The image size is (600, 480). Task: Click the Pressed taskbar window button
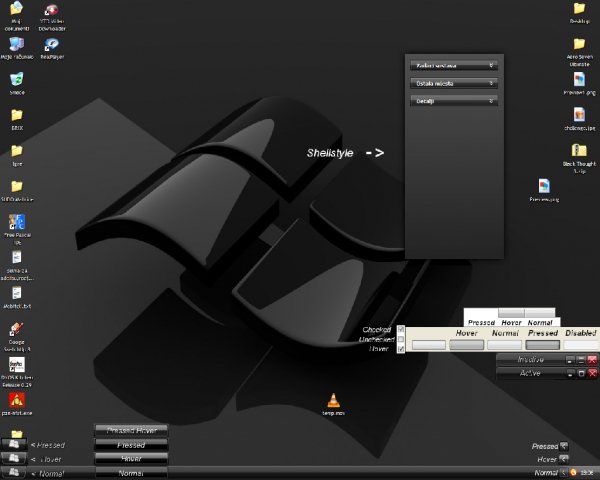click(131, 445)
